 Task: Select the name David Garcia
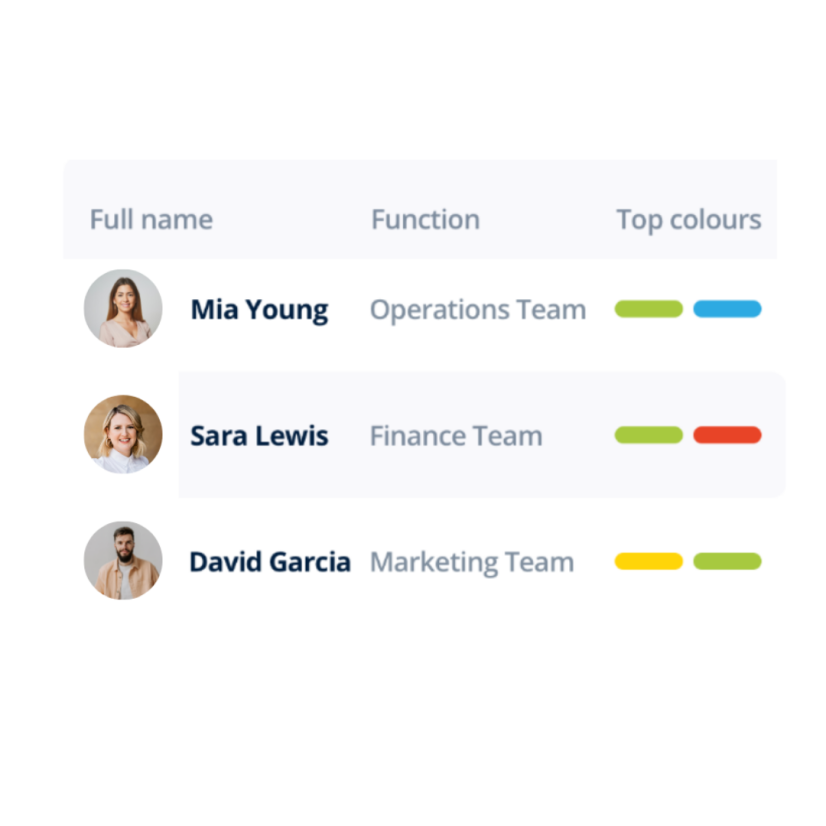pos(270,562)
